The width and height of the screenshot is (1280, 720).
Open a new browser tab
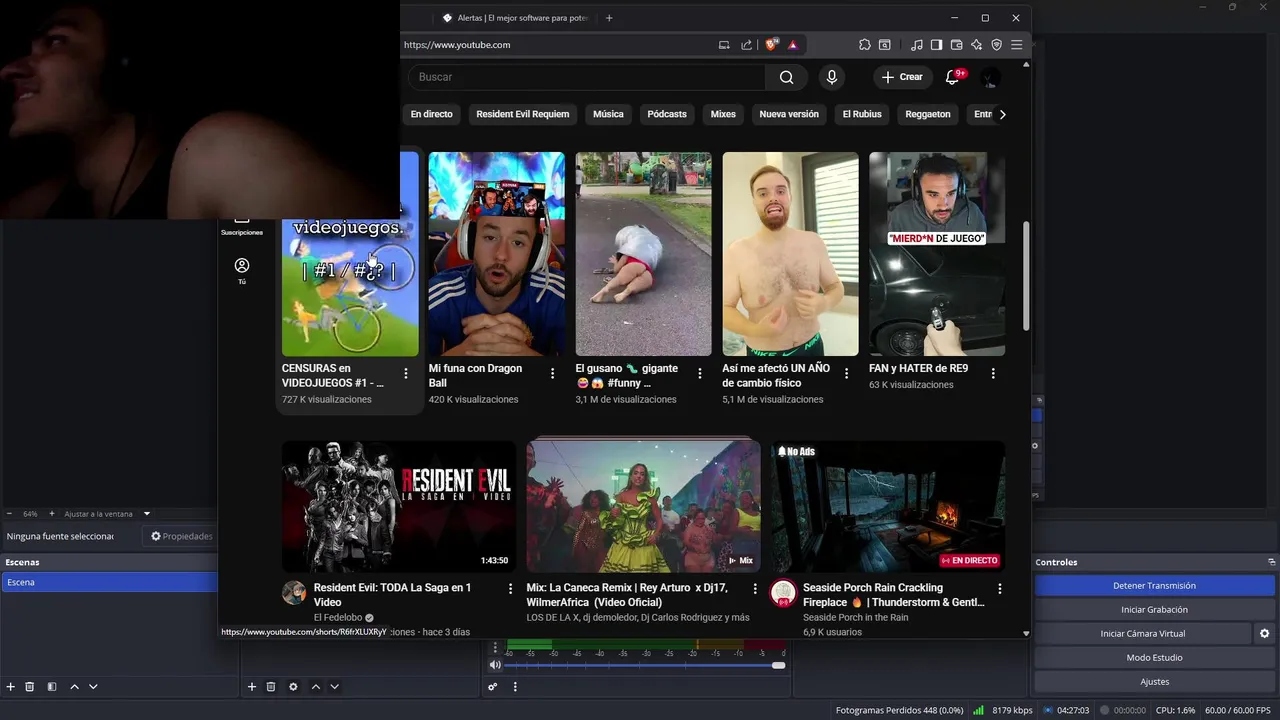click(x=609, y=18)
